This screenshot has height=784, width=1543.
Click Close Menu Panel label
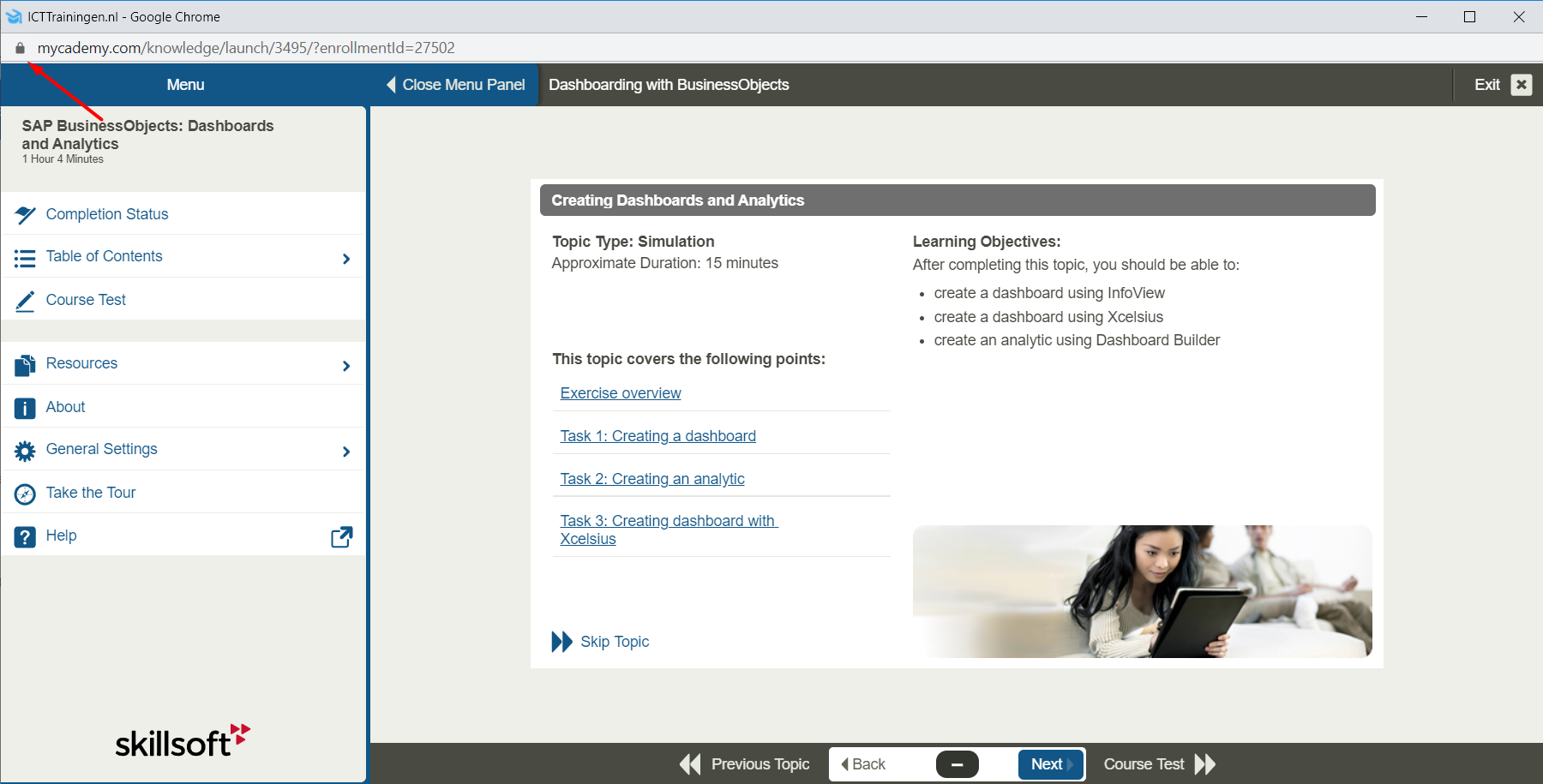pos(464,85)
